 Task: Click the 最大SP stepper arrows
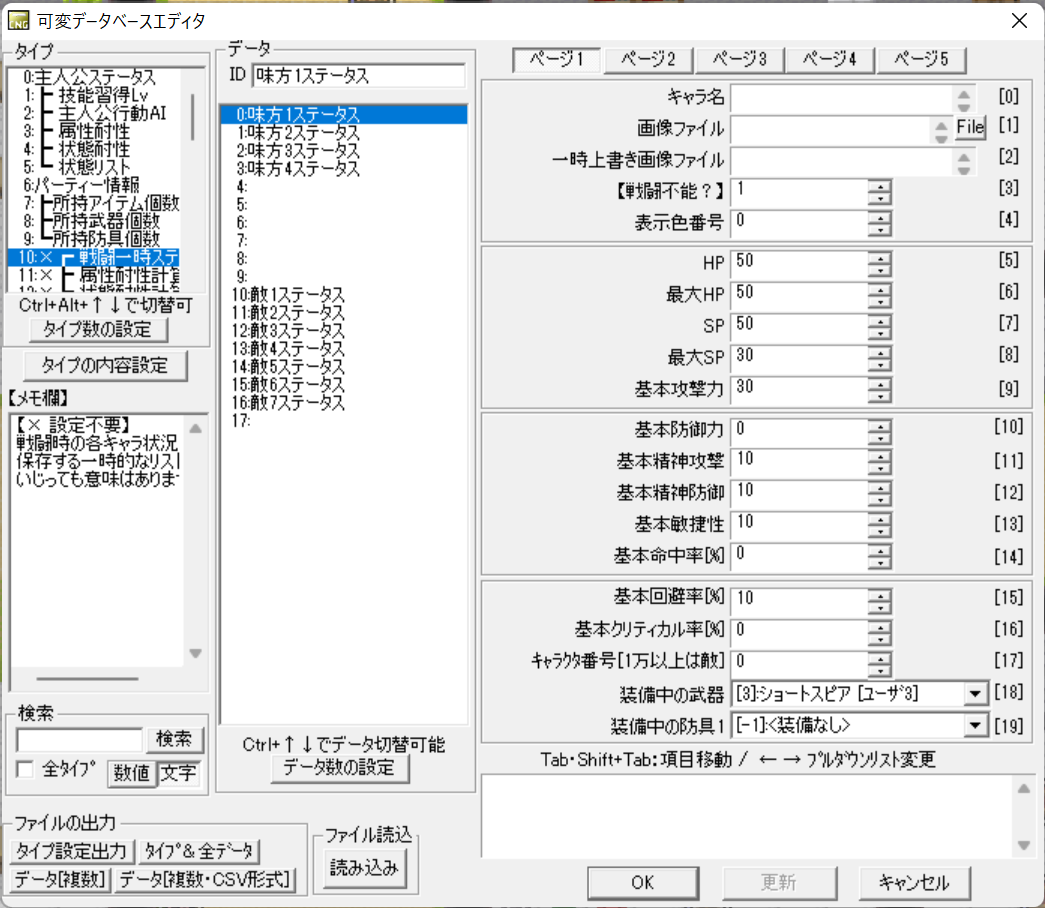tap(880, 358)
